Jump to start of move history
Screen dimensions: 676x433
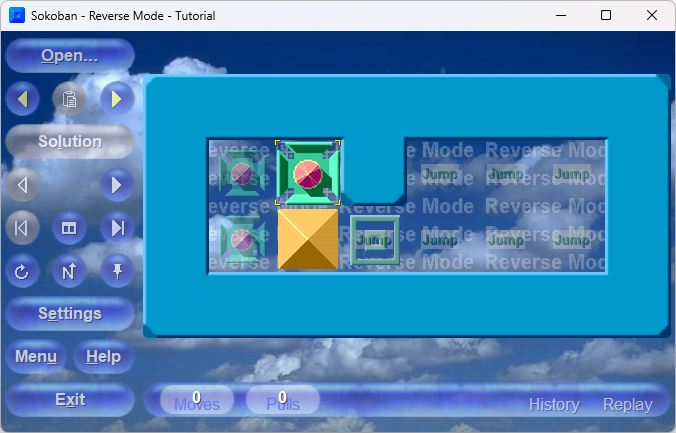[x=22, y=228]
